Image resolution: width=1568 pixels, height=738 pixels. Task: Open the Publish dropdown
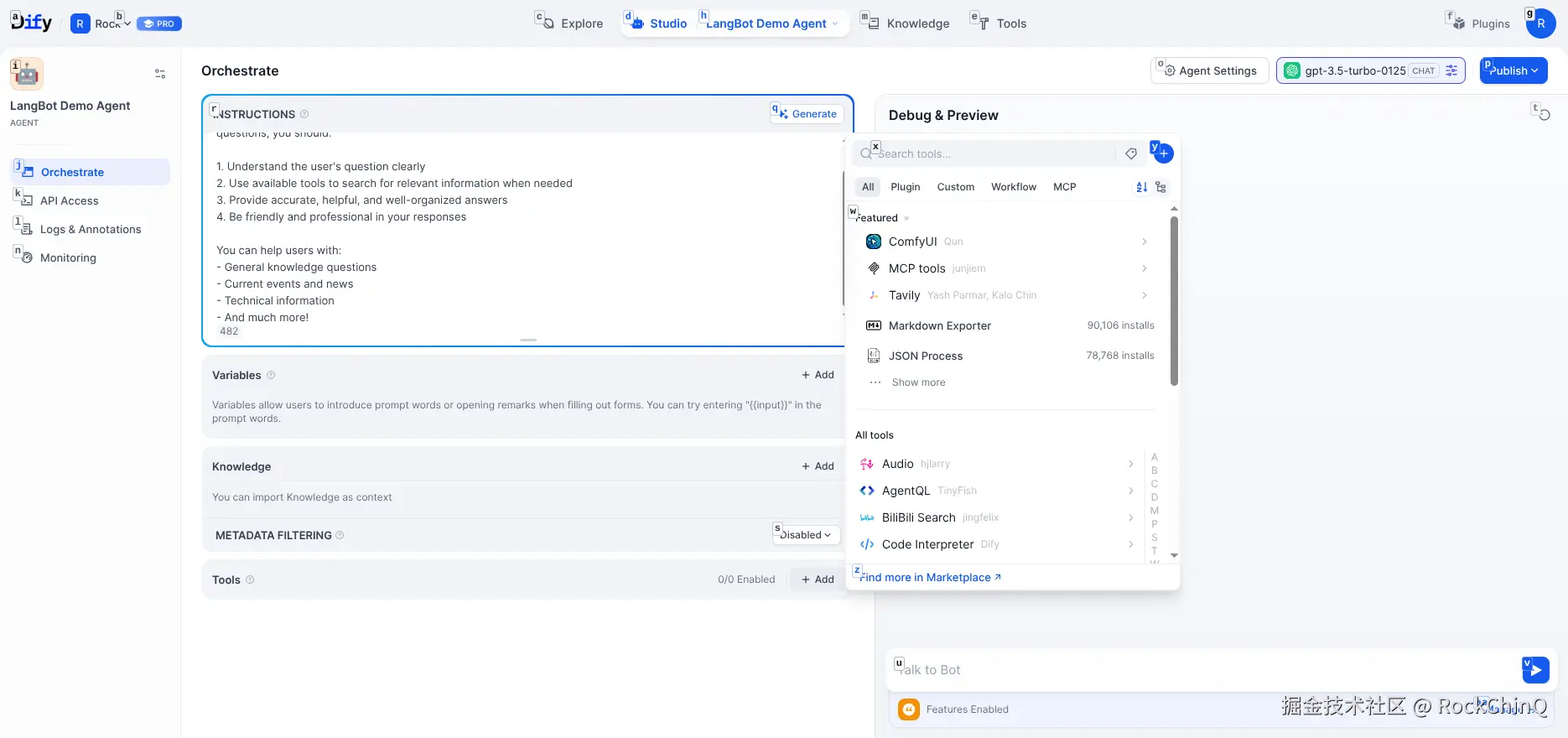tap(1513, 70)
